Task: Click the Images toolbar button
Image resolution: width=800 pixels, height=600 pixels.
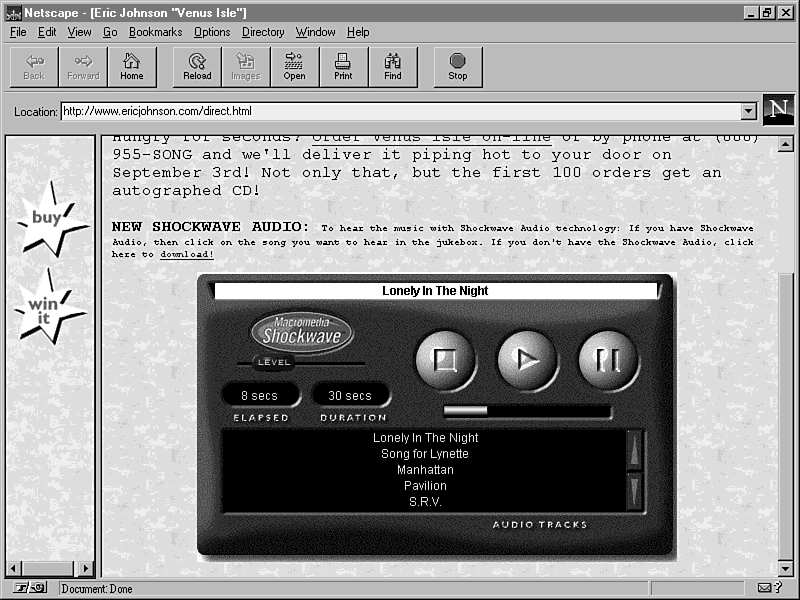Action: pyautogui.click(x=246, y=67)
